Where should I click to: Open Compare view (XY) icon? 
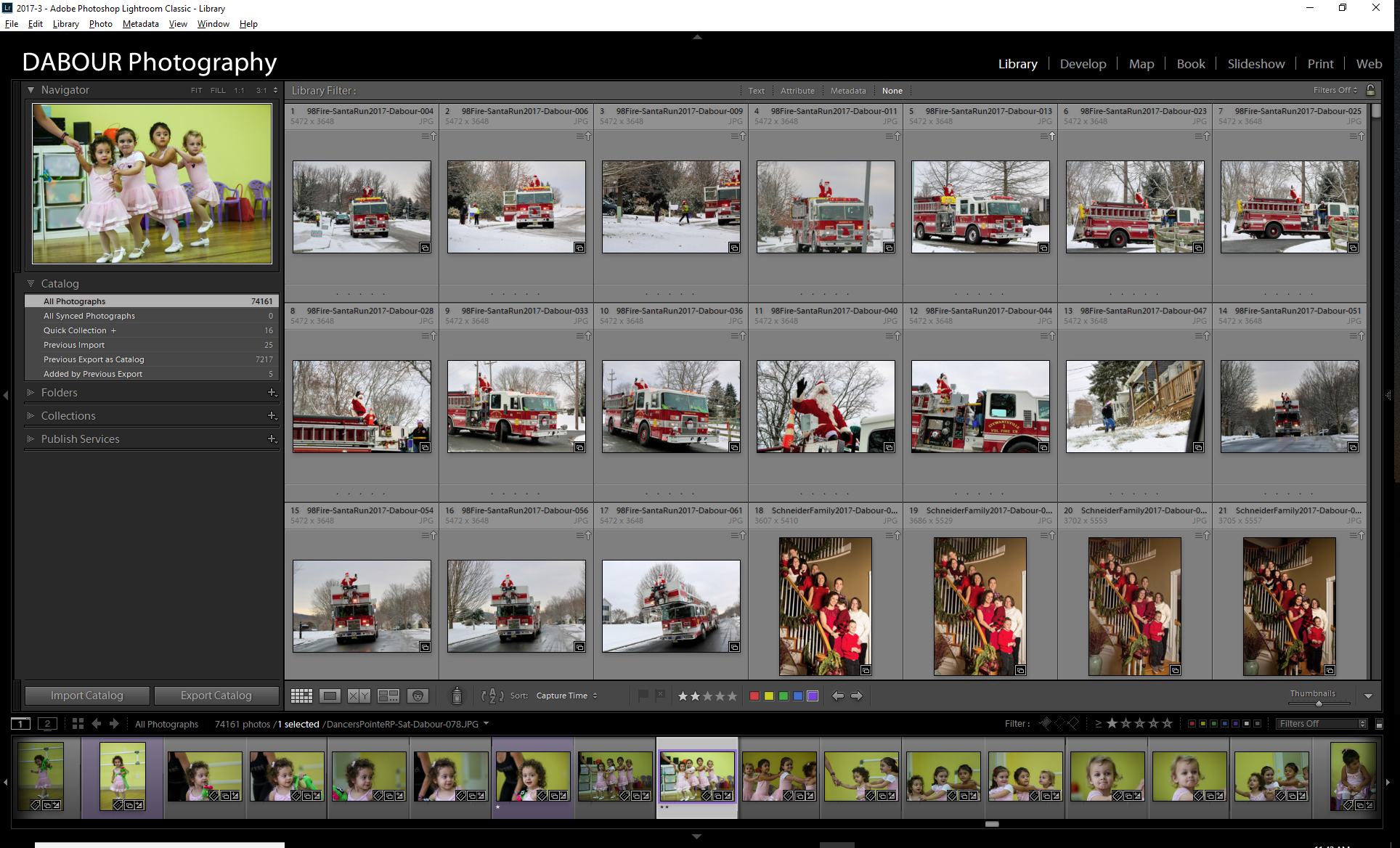point(359,696)
